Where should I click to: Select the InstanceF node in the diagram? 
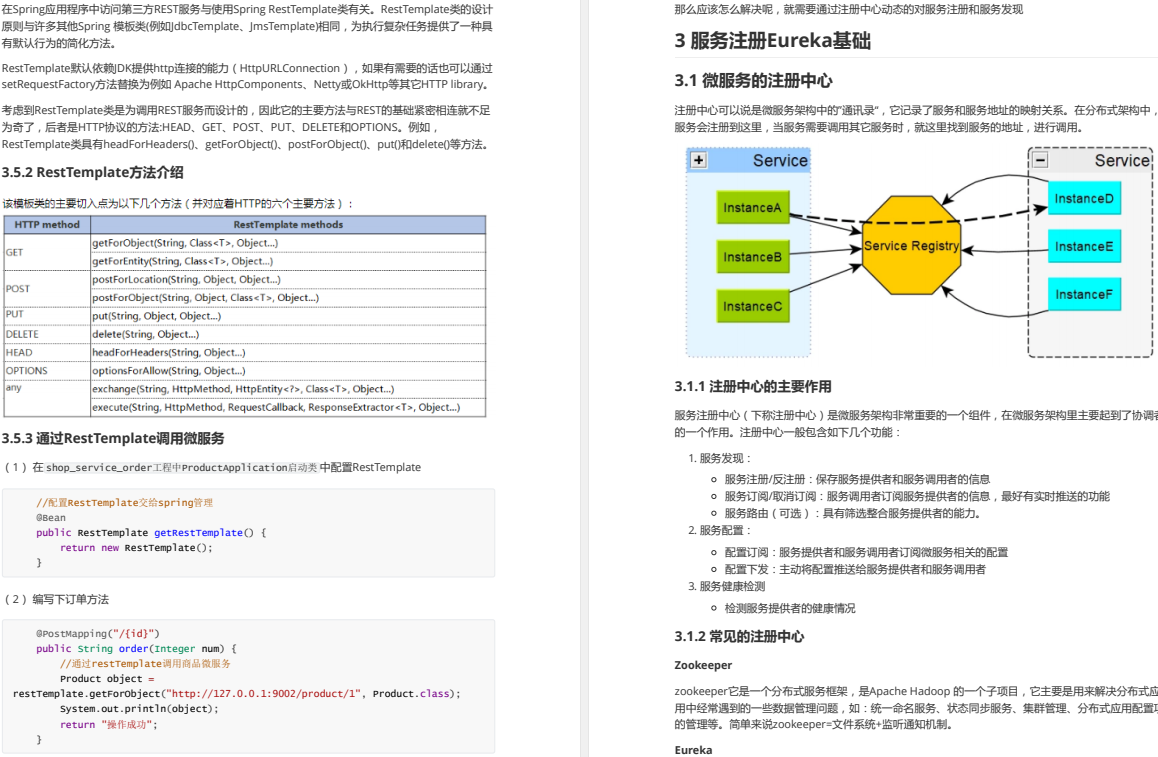(1083, 294)
